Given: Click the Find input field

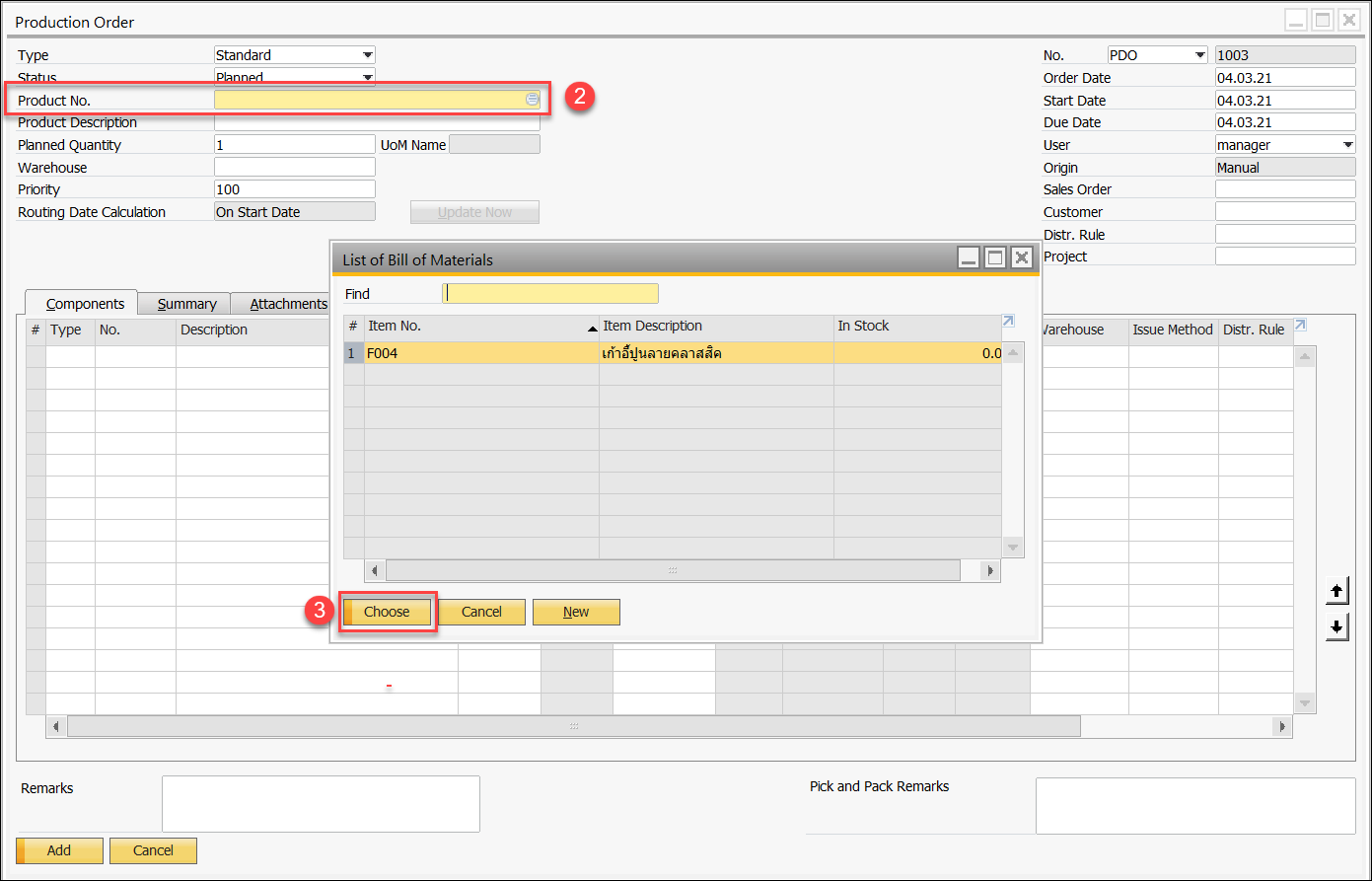Looking at the screenshot, I should click(x=550, y=293).
